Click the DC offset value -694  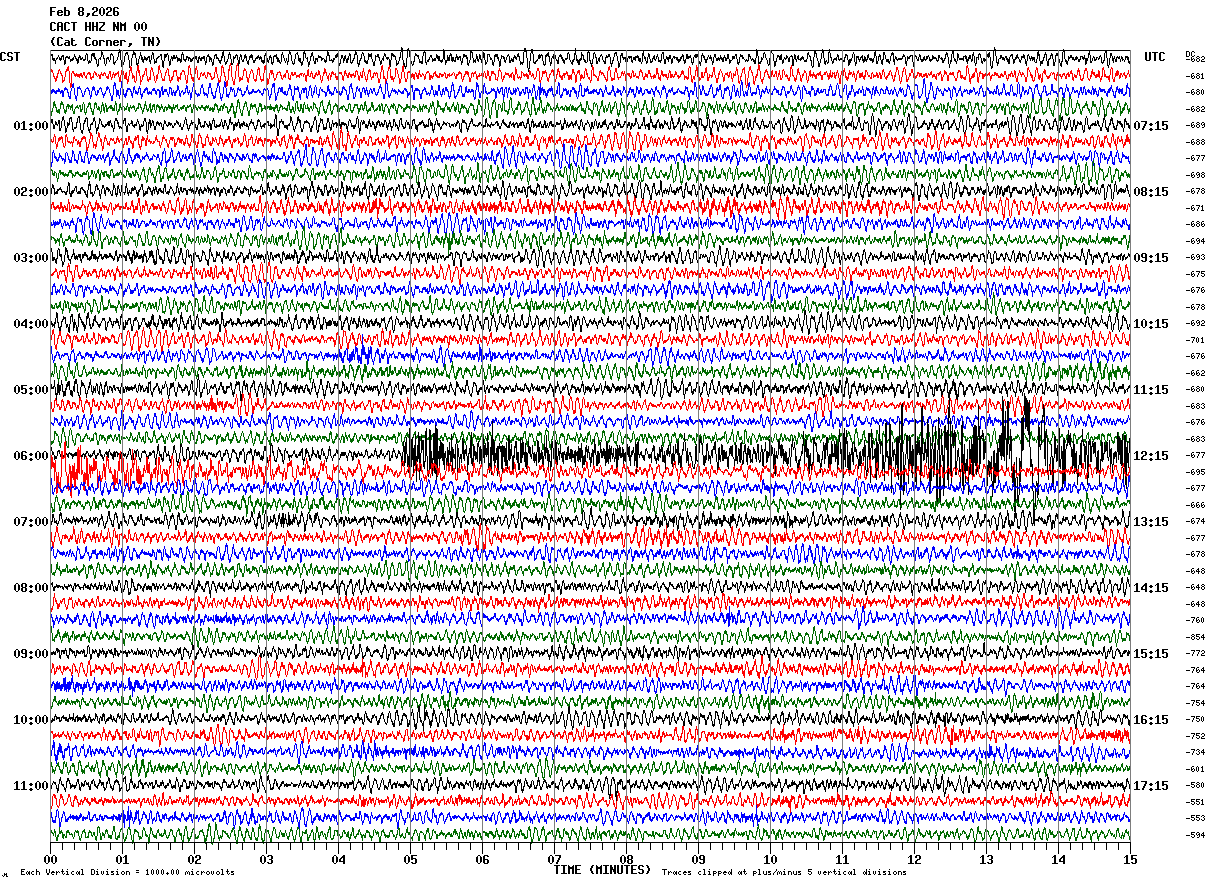point(1195,241)
